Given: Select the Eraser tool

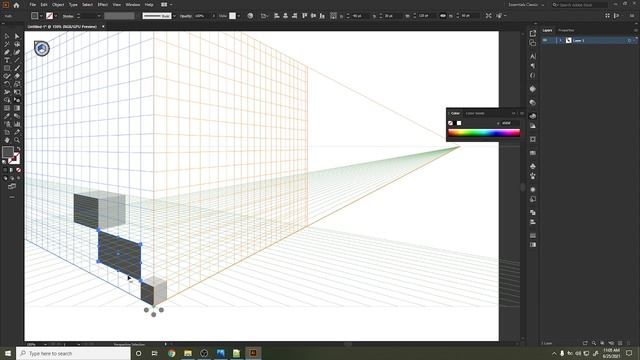Looking at the screenshot, I should 17,76.
